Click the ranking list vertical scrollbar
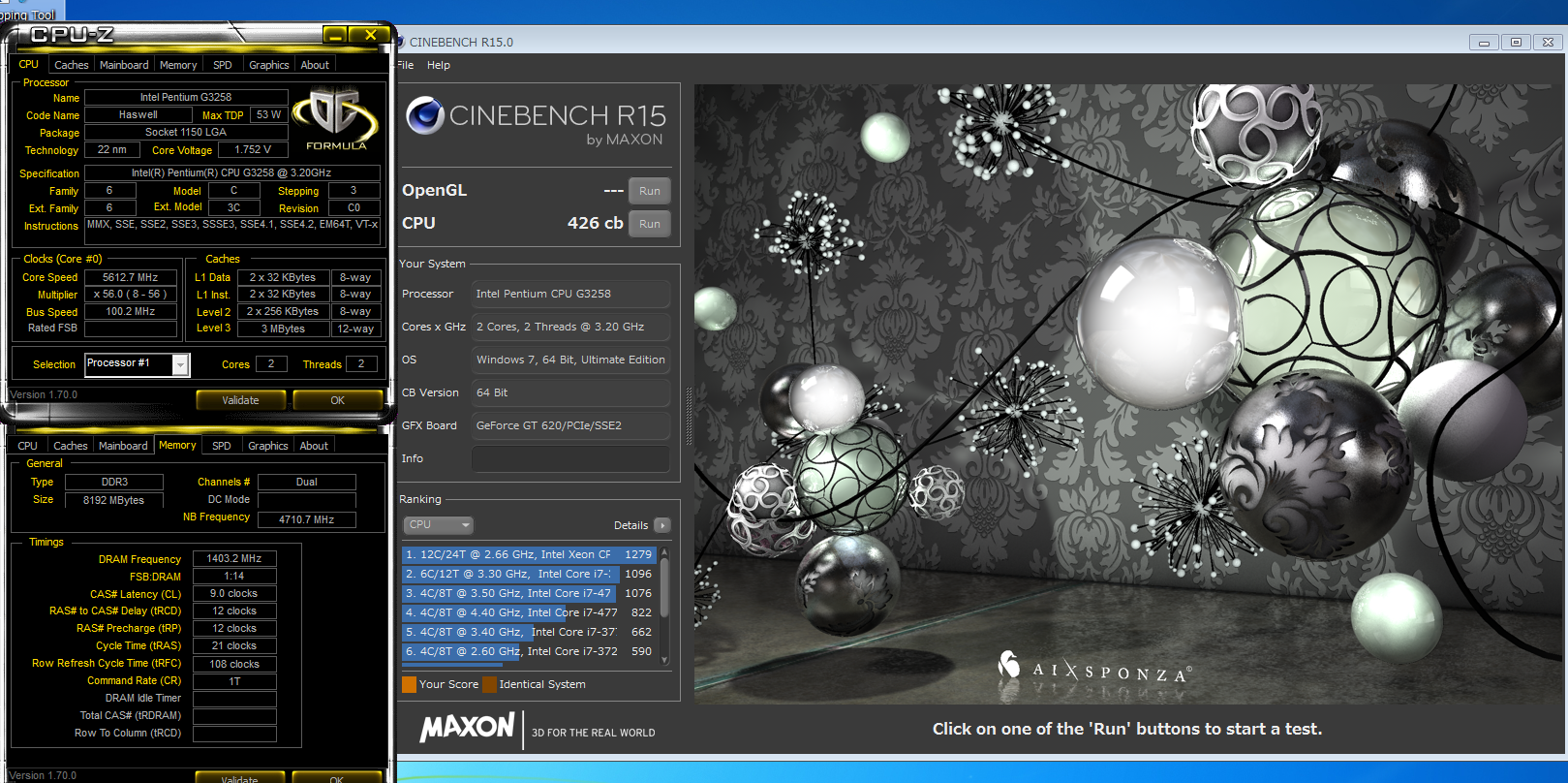Image resolution: width=1568 pixels, height=783 pixels. (664, 586)
